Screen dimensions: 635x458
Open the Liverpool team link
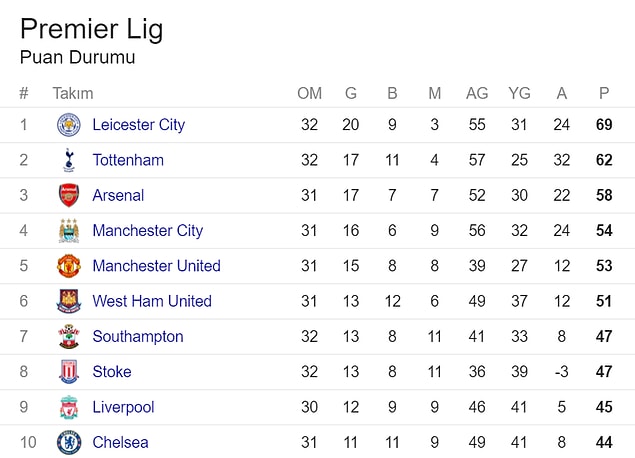123,407
